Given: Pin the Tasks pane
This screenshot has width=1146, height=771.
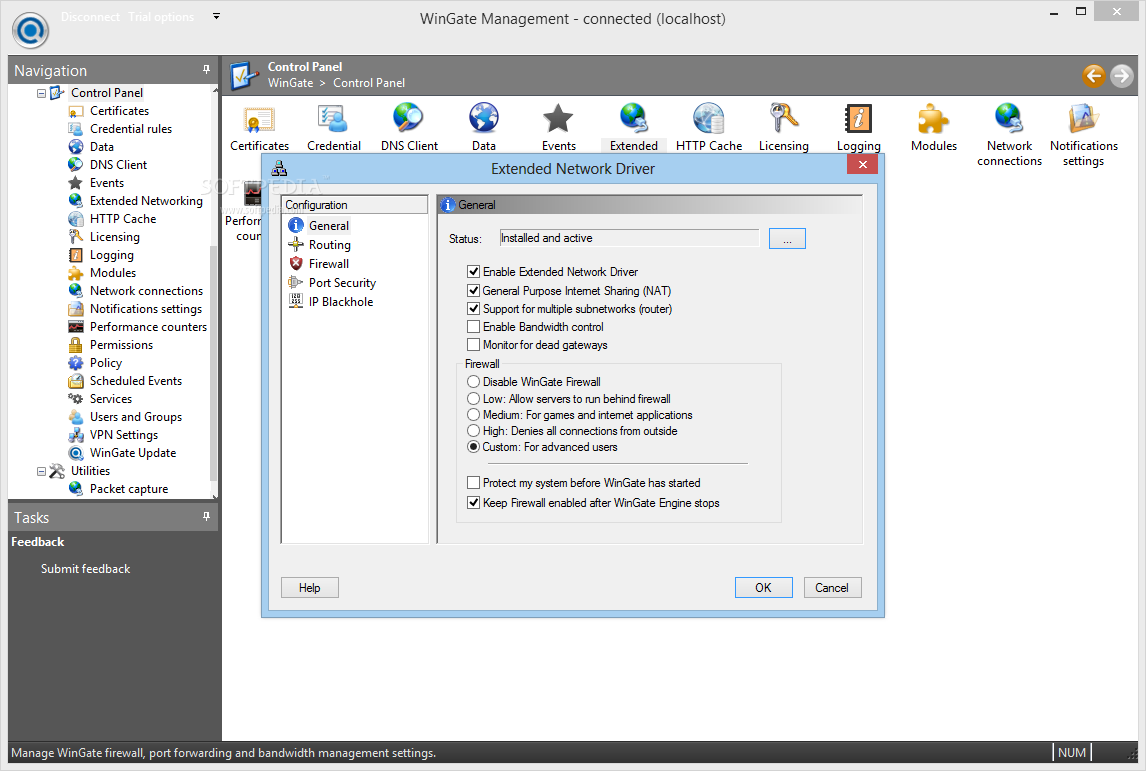Looking at the screenshot, I should point(206,517).
